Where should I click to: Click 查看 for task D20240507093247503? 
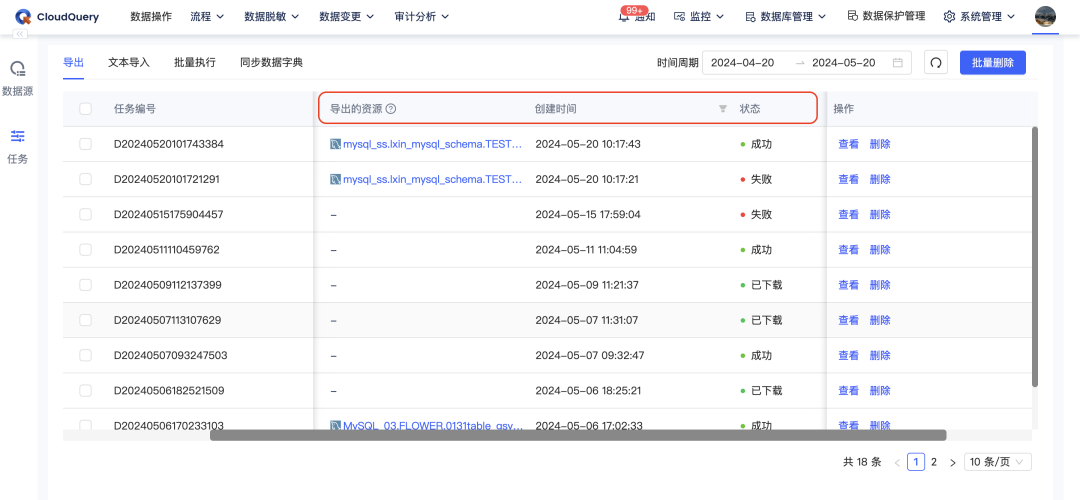point(849,355)
